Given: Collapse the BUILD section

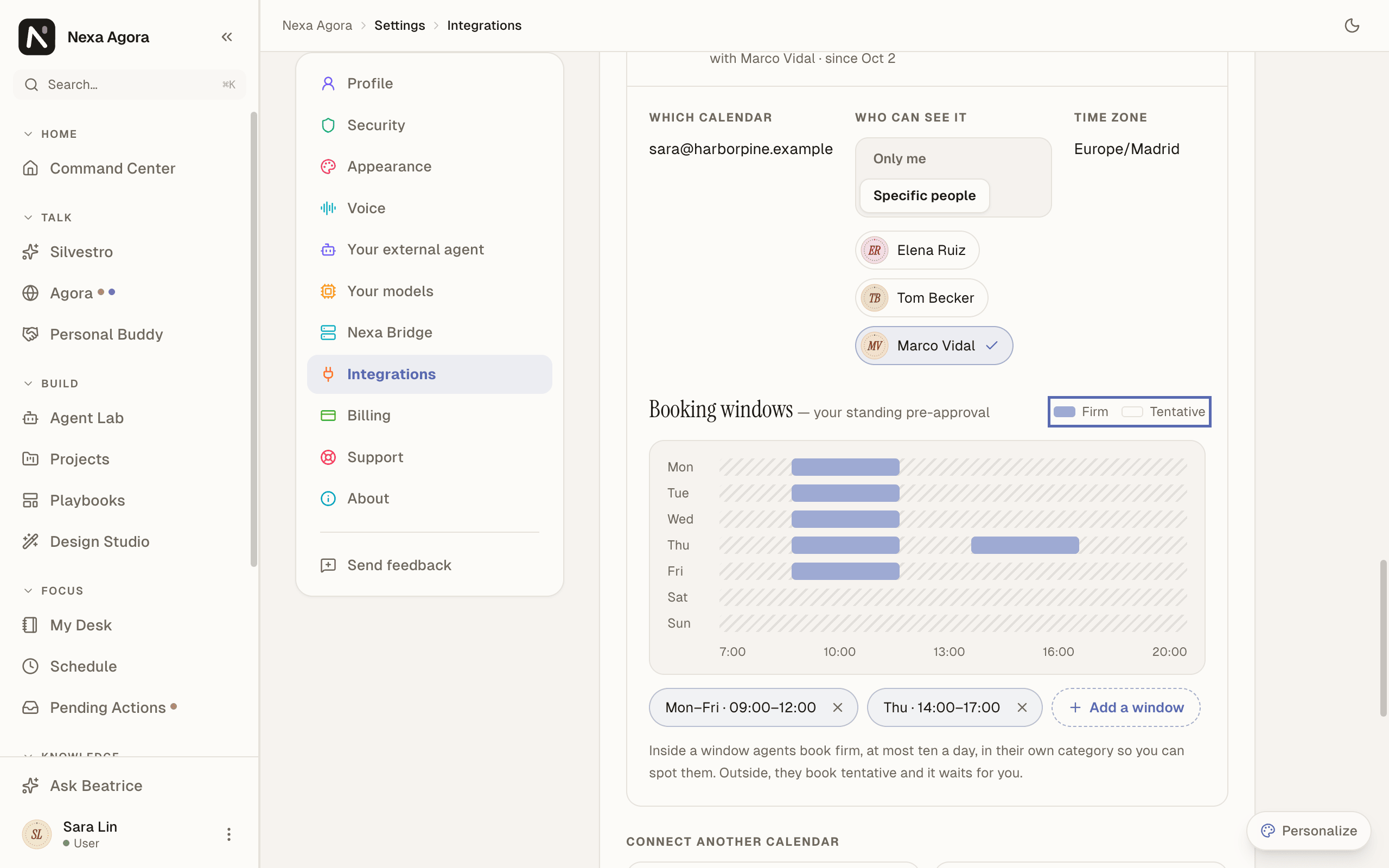Looking at the screenshot, I should pos(28,384).
